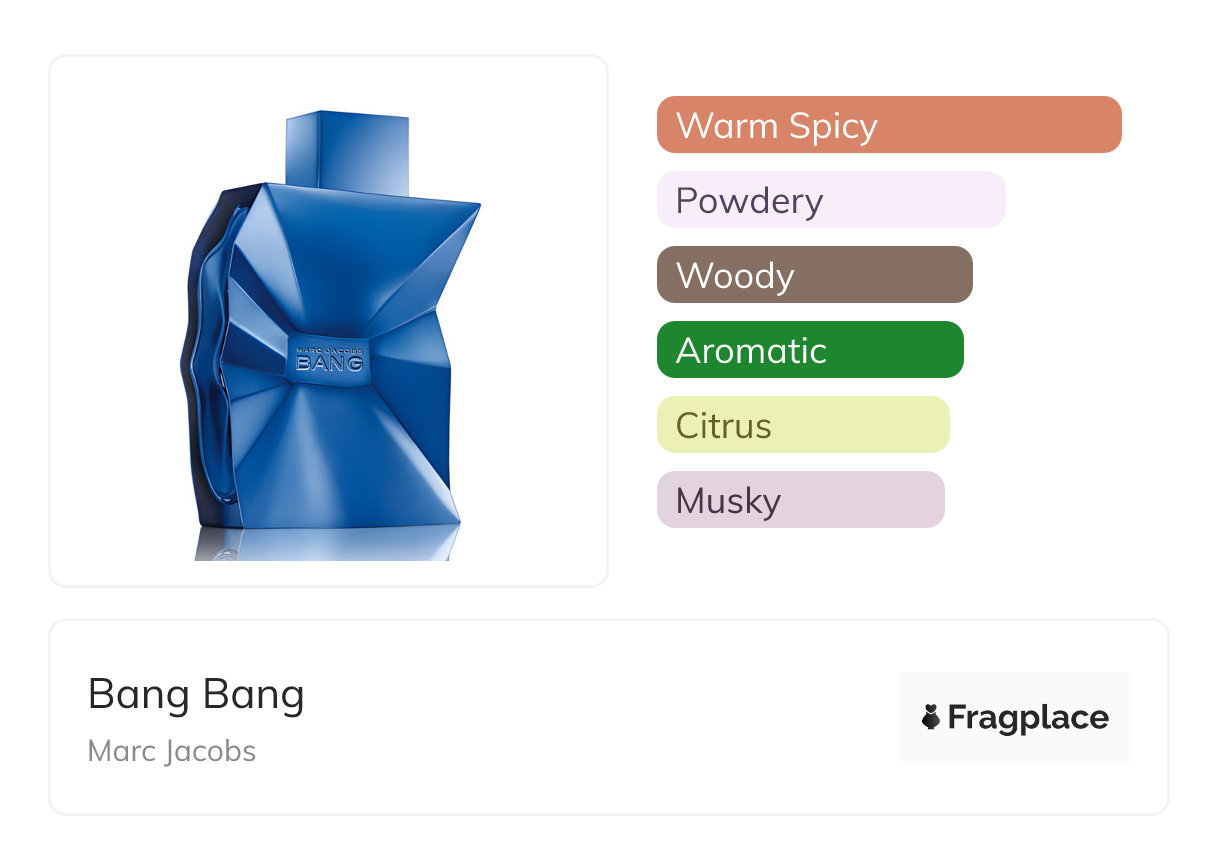Select the Musky accord bar
Viewport: 1218px width, 864px height.
(x=800, y=500)
